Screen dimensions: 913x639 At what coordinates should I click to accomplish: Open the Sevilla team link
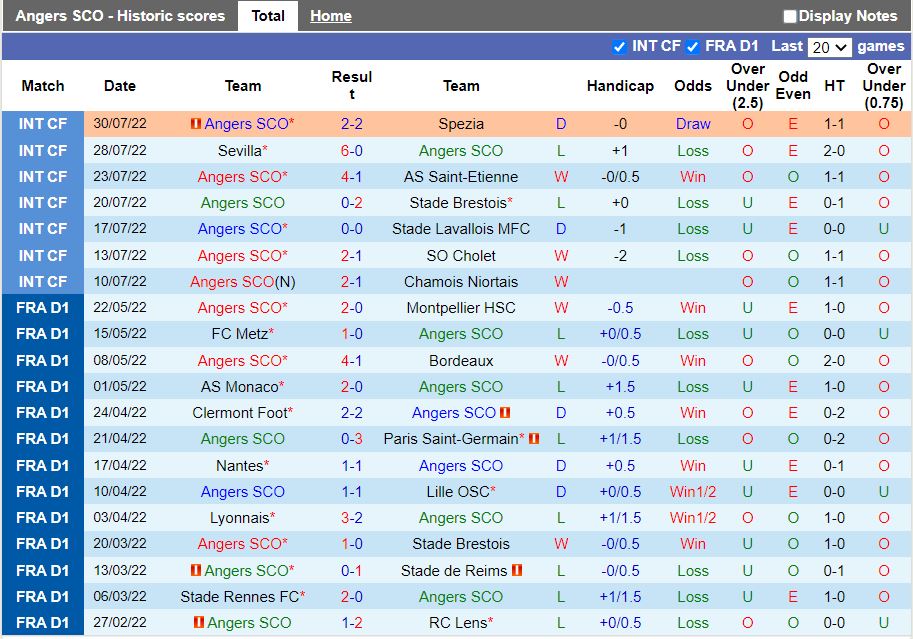tap(239, 151)
